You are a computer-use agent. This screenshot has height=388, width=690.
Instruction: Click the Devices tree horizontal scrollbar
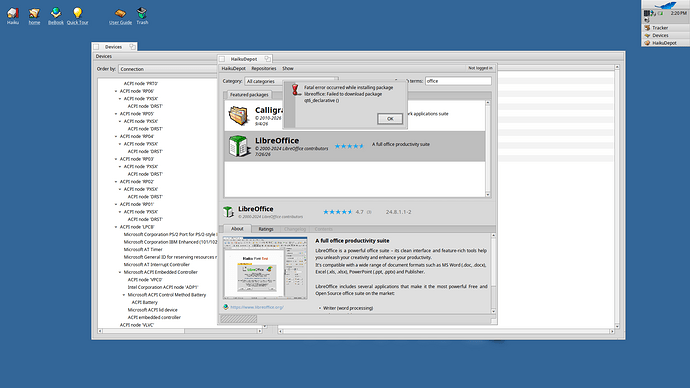pyautogui.click(x=180, y=331)
